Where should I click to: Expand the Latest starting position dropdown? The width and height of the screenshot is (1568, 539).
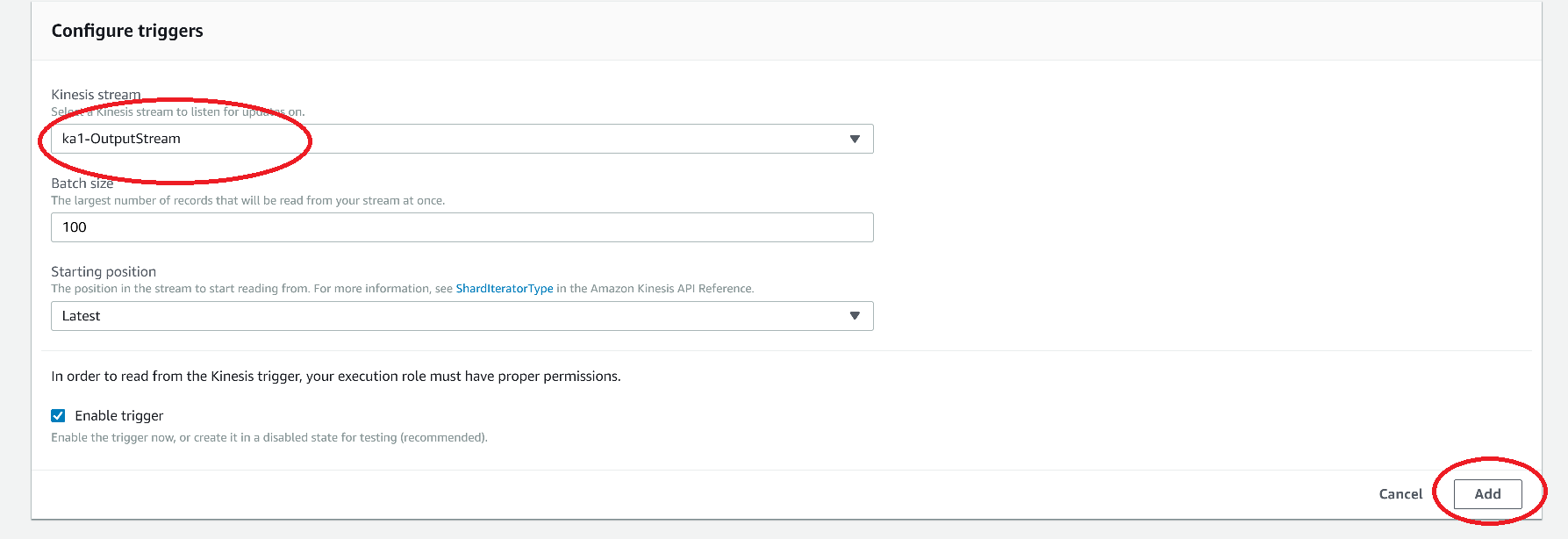[x=462, y=316]
